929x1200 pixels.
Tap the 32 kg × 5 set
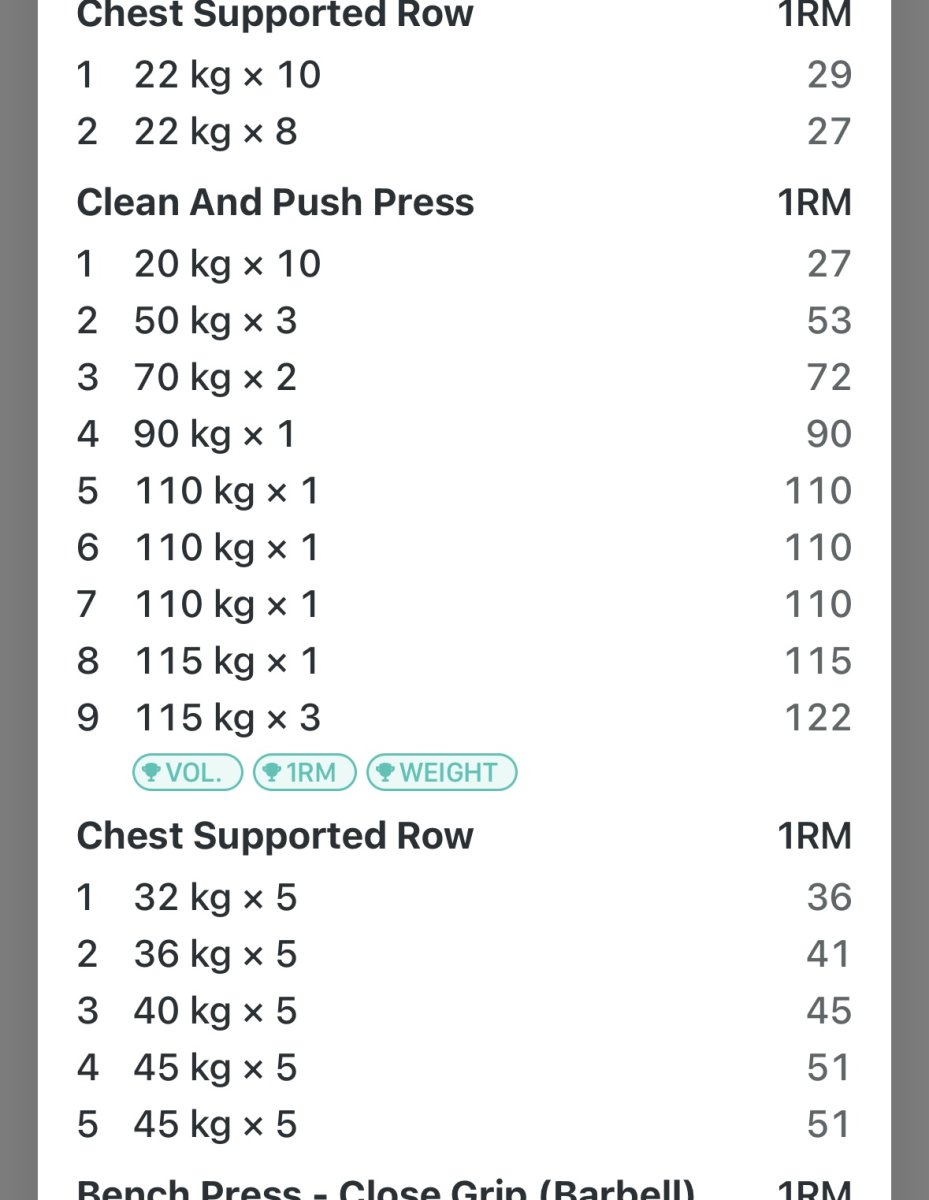[215, 898]
